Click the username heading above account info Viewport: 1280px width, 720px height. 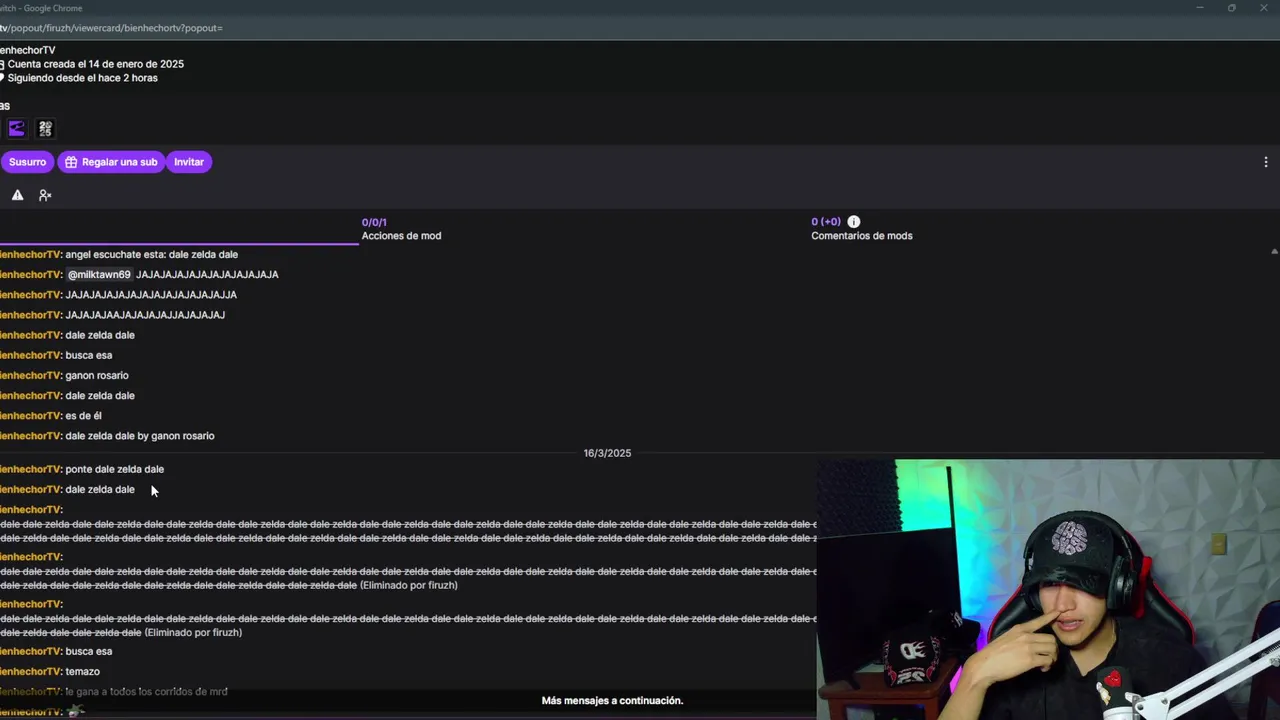(27, 50)
